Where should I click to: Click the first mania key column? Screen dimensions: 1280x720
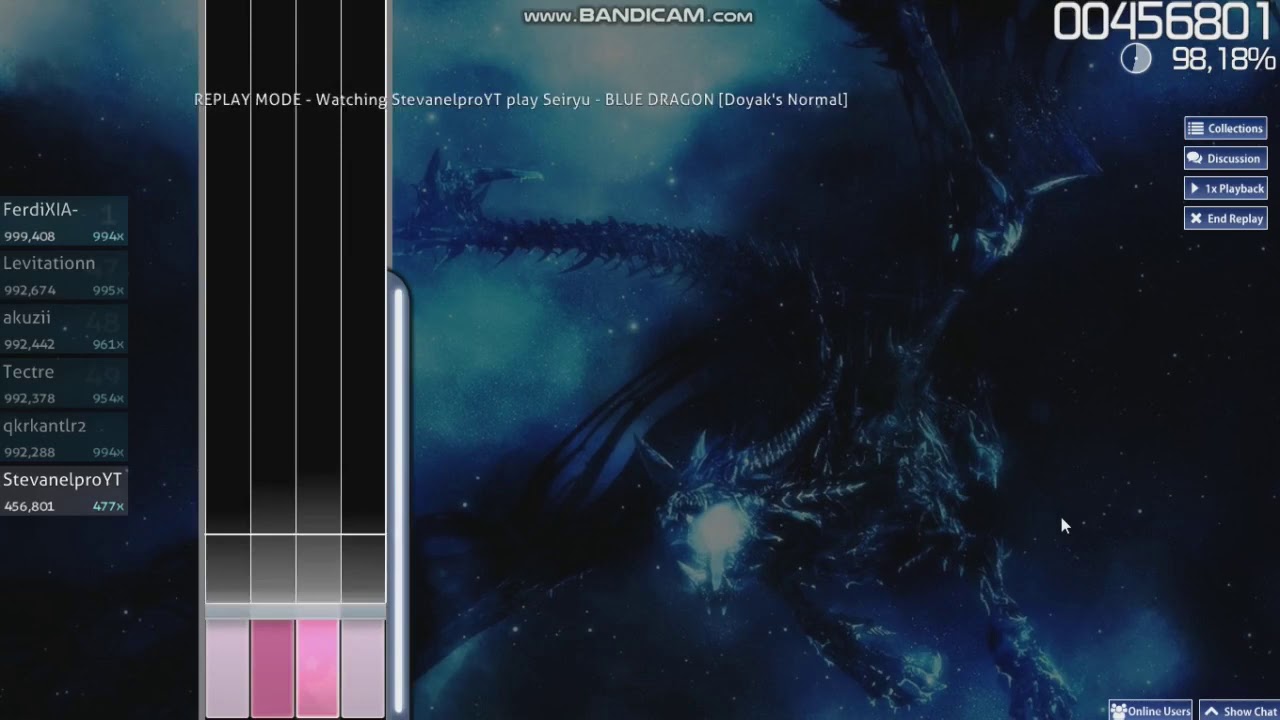[x=227, y=668]
